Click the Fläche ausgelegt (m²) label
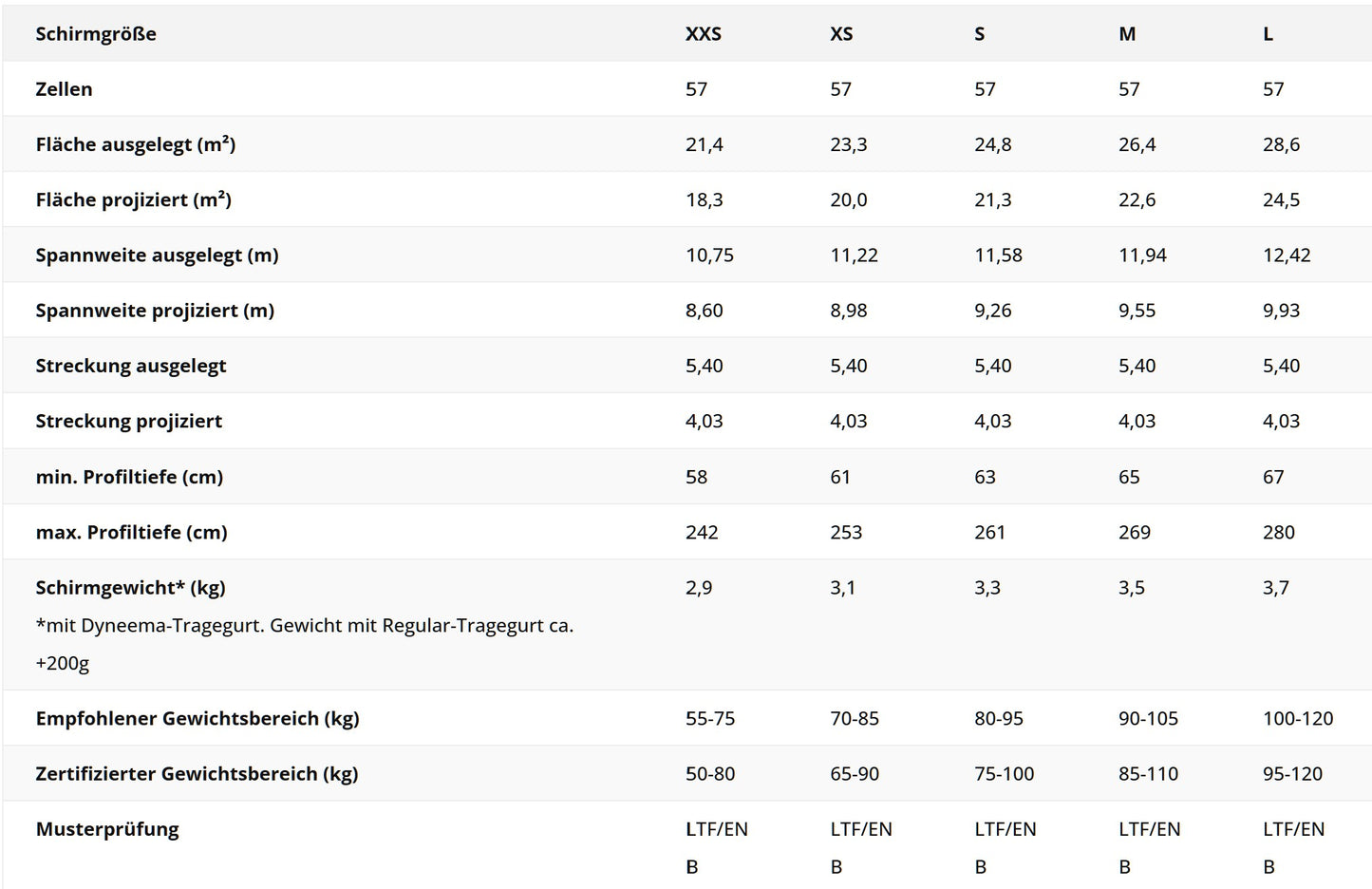1372x889 pixels. 136,144
